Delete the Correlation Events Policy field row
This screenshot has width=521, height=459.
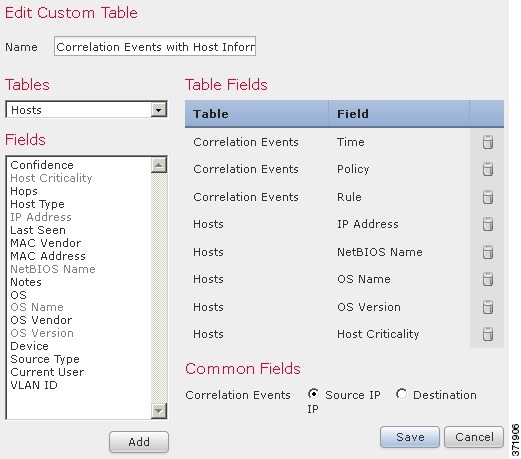point(488,169)
